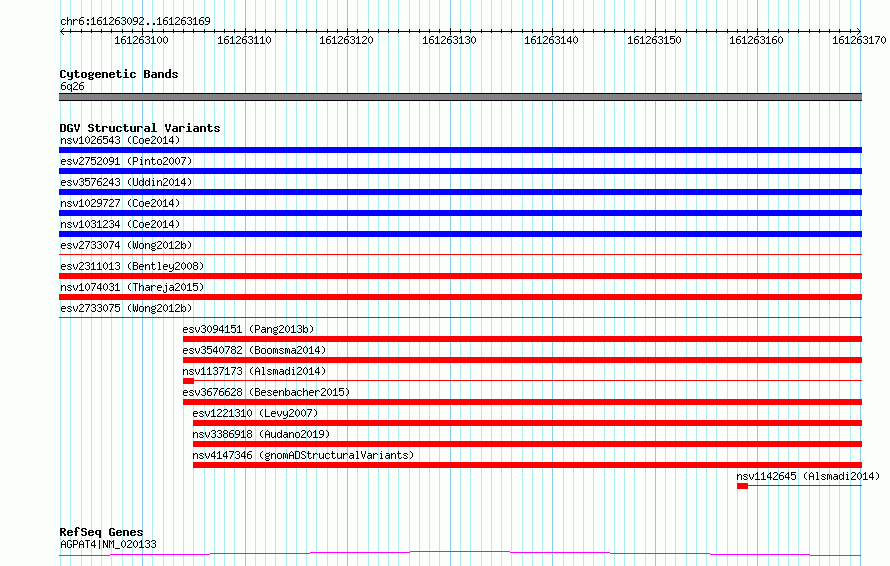Screen dimensions: 890x566
Task: Click ruler tick label 161263170
Action: pyautogui.click(x=859, y=40)
